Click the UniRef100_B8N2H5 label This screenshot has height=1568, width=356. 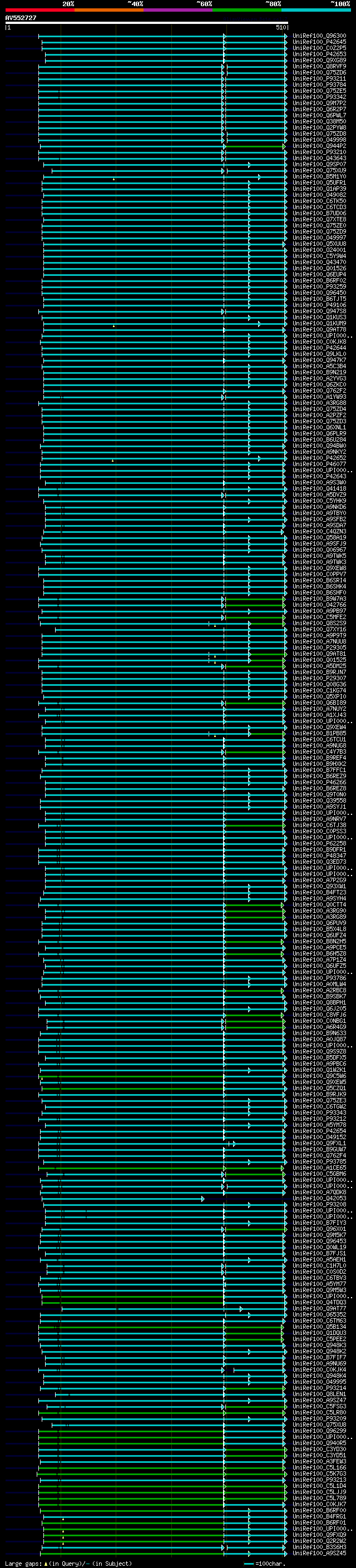pos(319,942)
